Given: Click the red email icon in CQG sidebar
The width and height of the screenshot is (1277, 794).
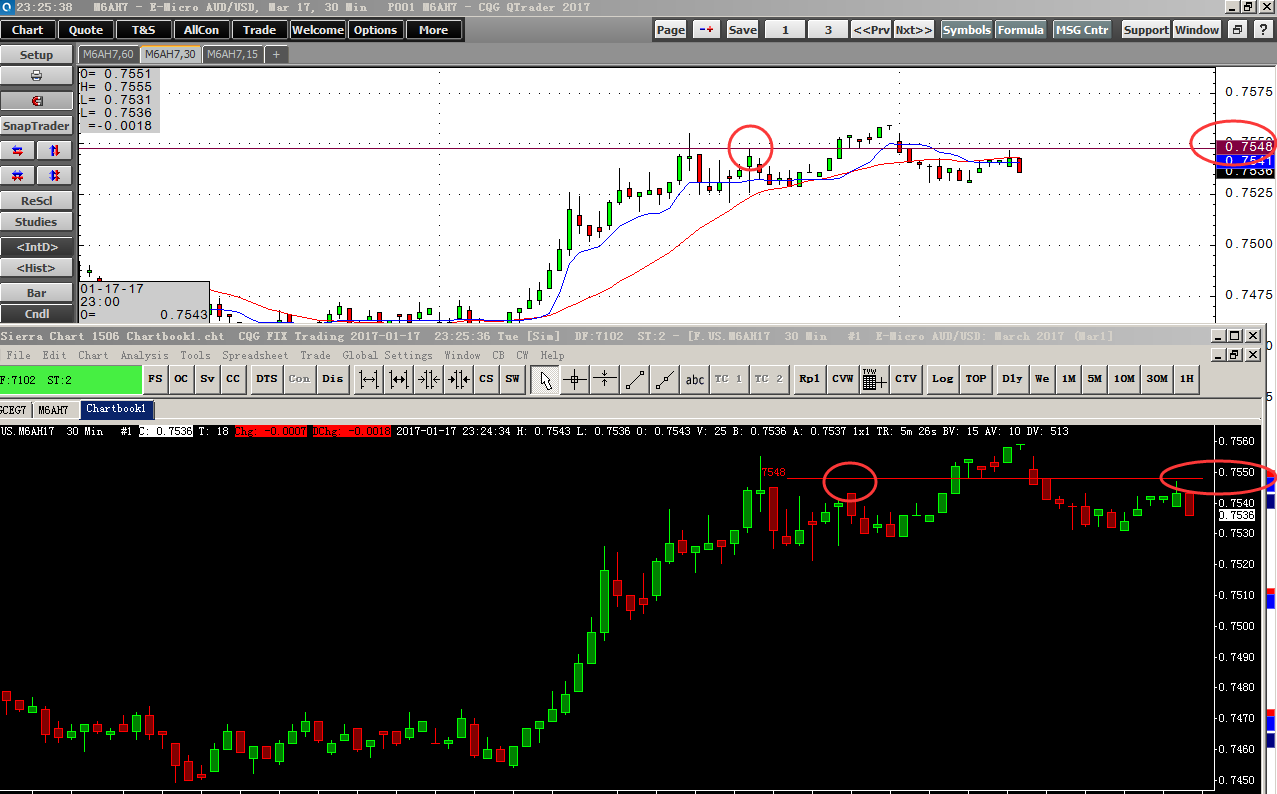Looking at the screenshot, I should 37,101.
